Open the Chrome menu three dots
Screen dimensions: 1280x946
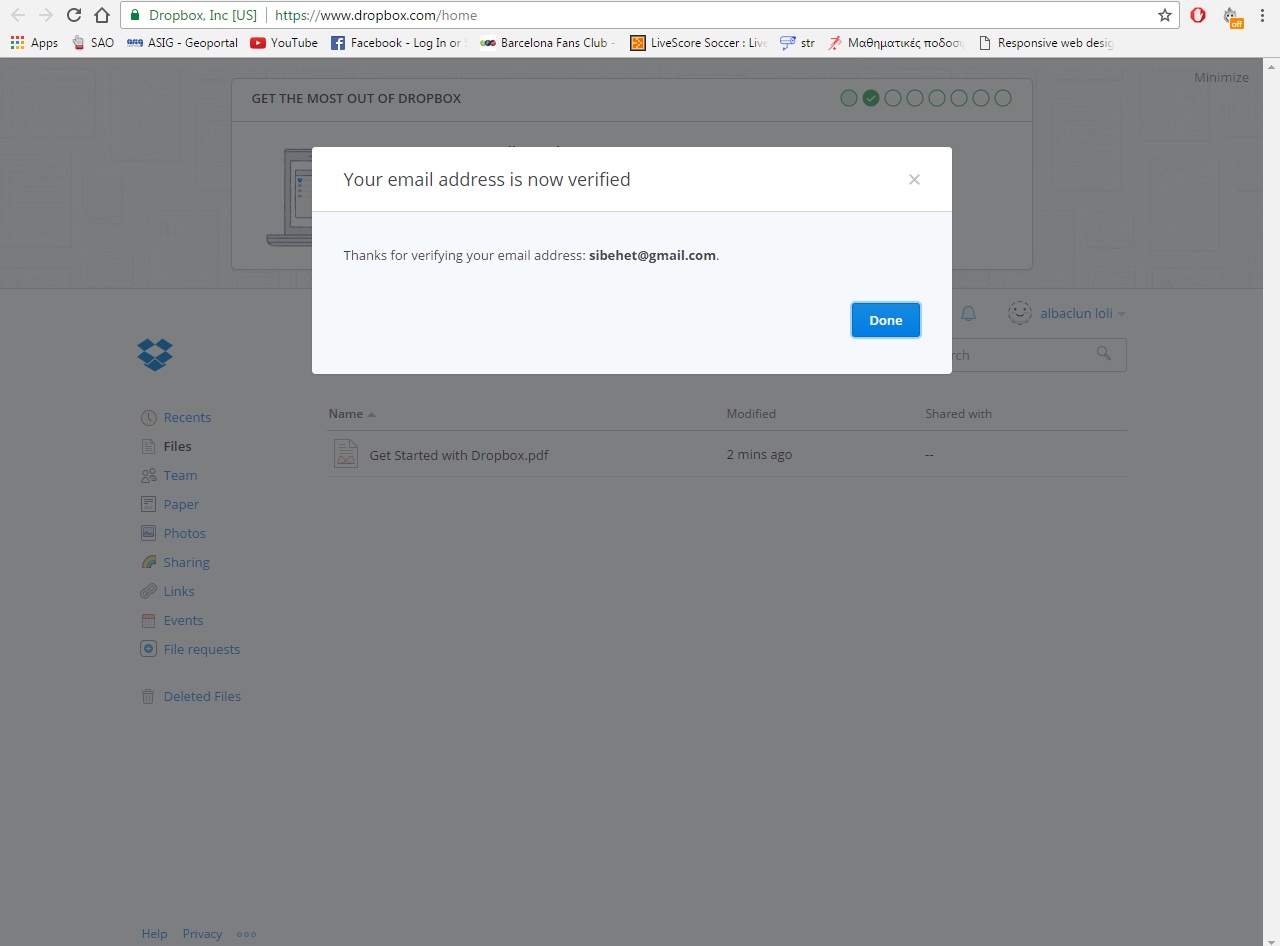pos(1262,15)
